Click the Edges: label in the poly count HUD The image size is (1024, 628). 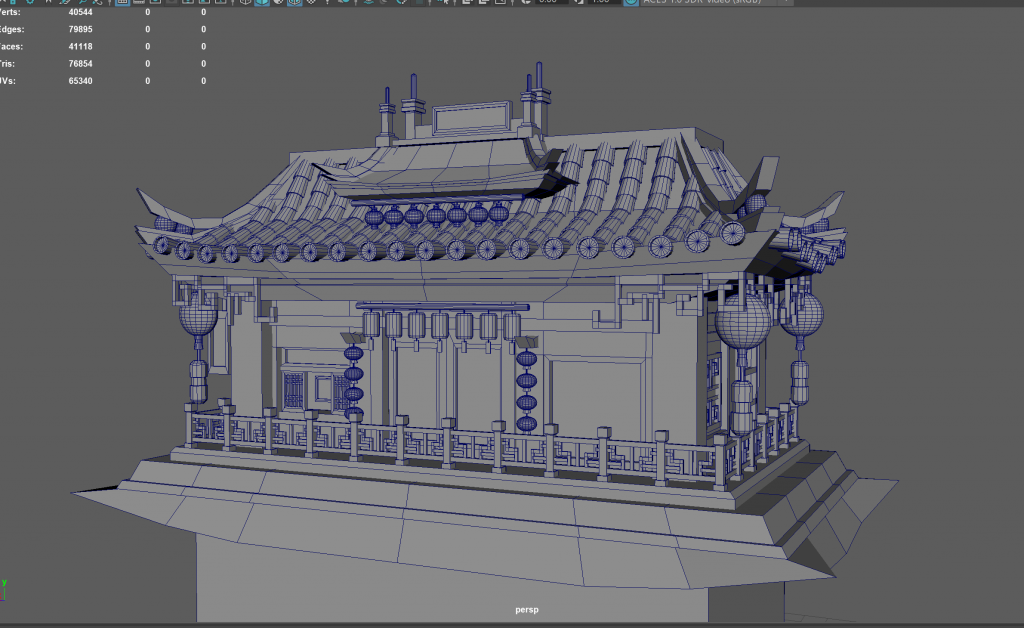[12, 29]
